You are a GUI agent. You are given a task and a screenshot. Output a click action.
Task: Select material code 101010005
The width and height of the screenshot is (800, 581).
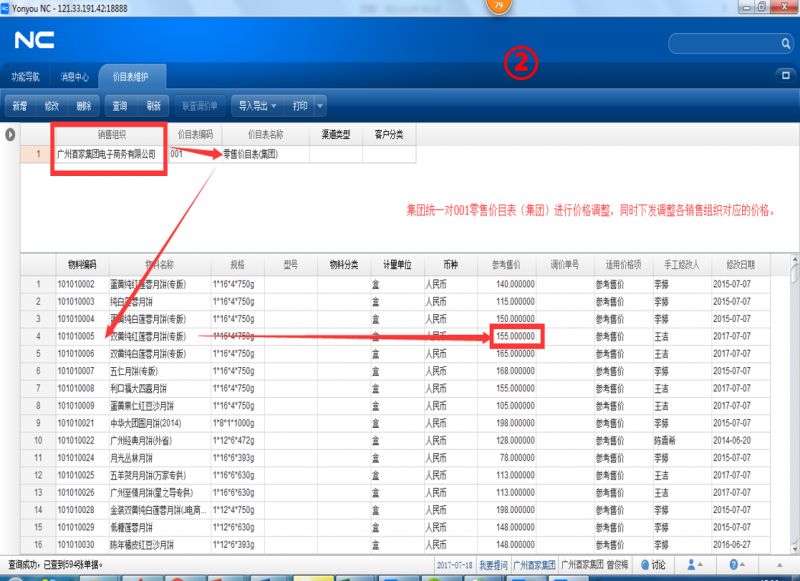[82, 336]
